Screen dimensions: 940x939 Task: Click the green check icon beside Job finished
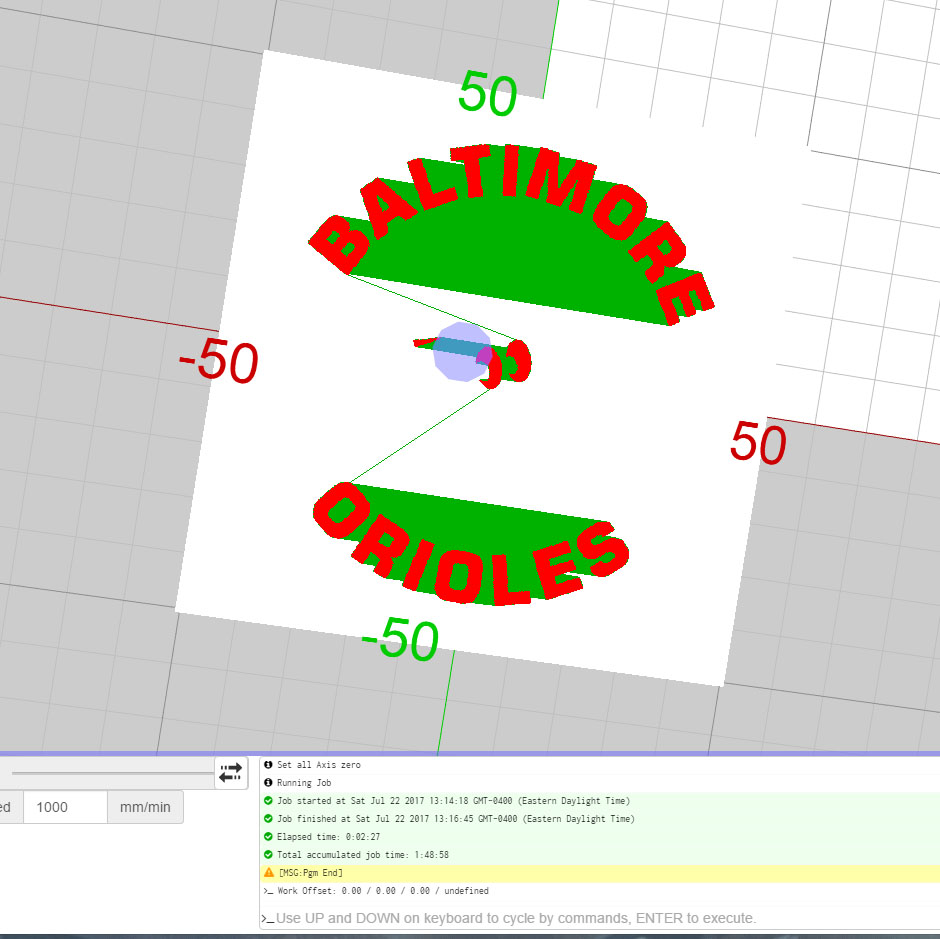tap(268, 818)
